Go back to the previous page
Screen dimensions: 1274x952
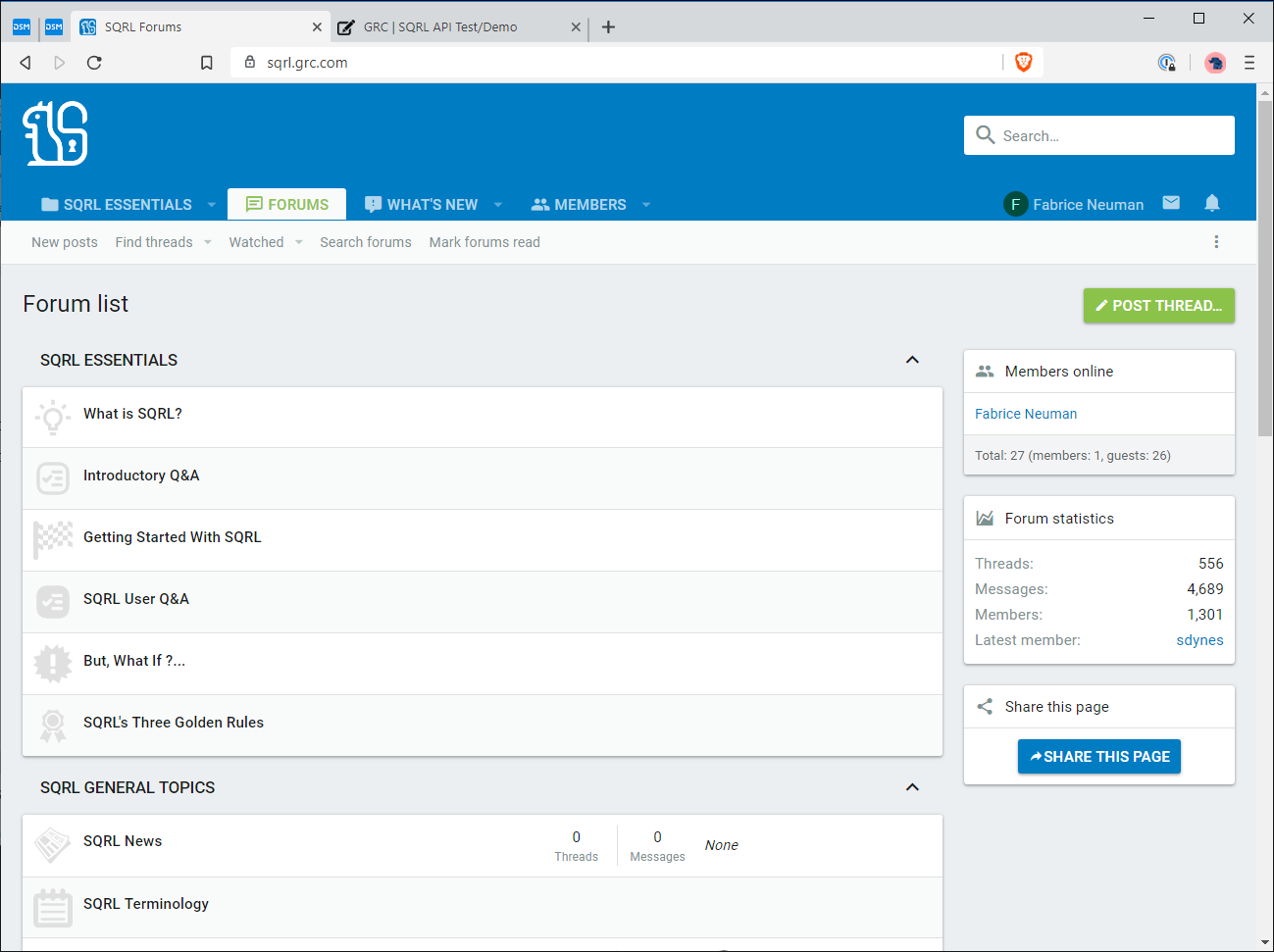pyautogui.click(x=25, y=63)
